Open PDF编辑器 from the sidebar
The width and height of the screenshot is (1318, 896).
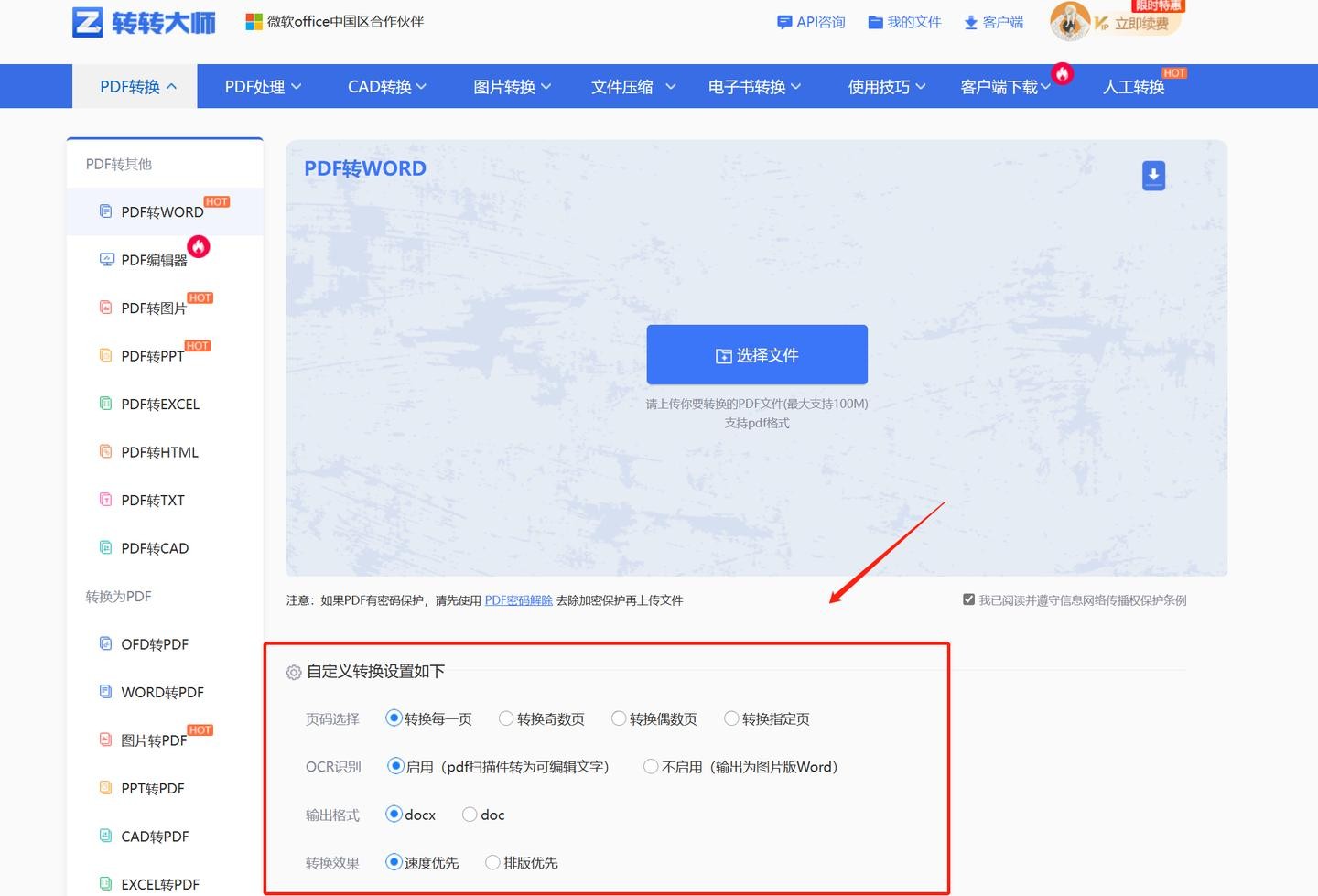pos(154,260)
